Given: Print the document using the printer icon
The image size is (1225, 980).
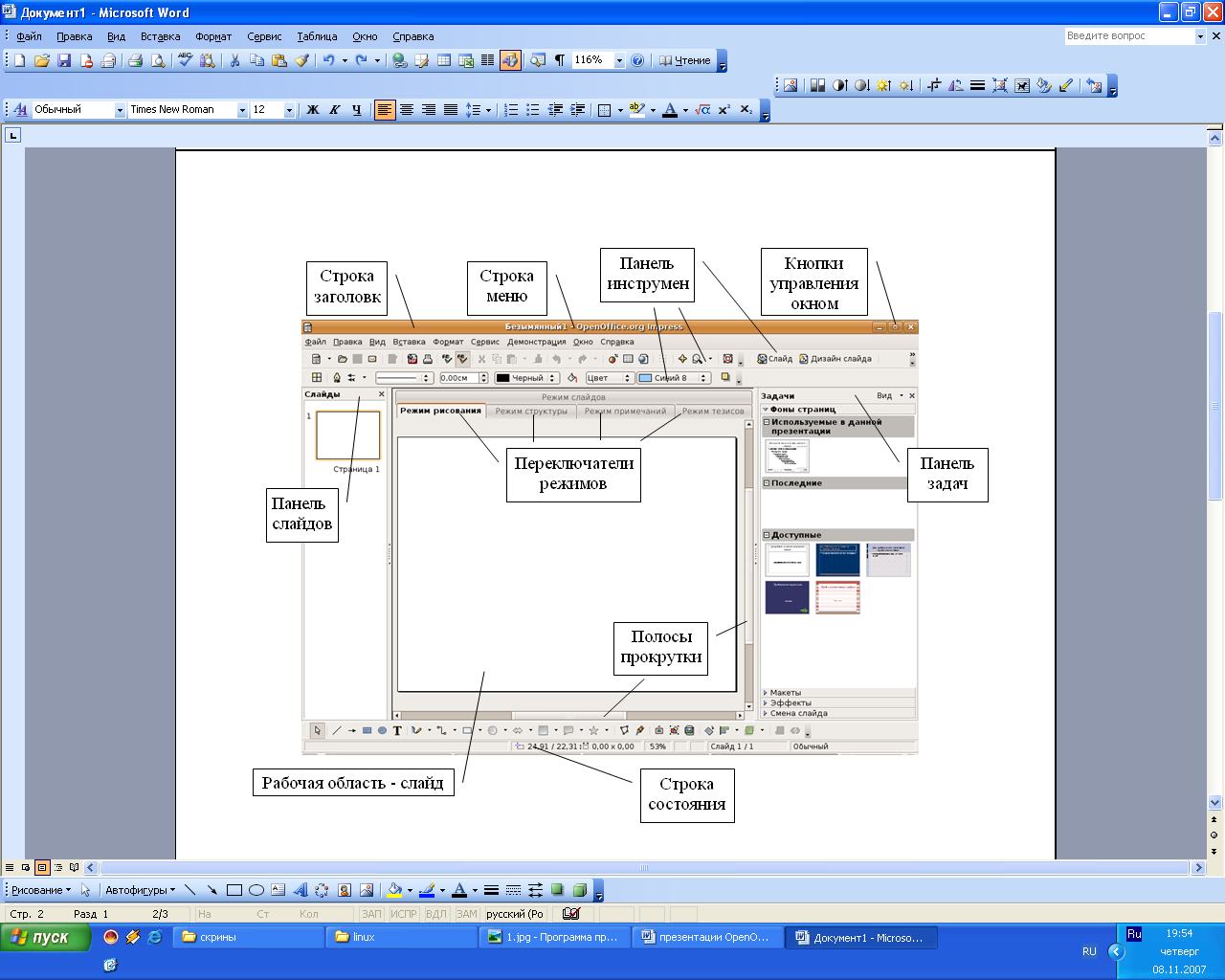Looking at the screenshot, I should click(135, 60).
